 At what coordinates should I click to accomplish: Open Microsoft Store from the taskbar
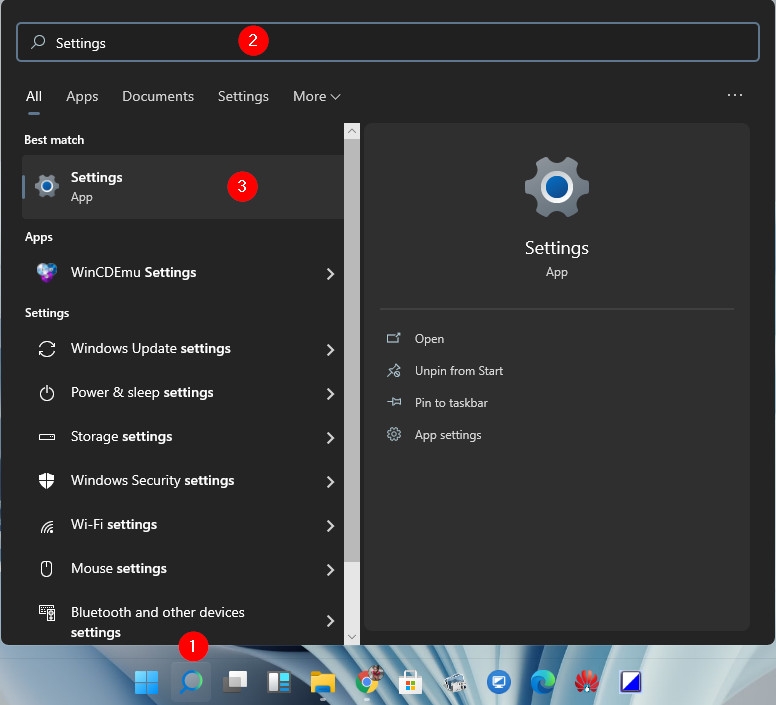coord(410,682)
